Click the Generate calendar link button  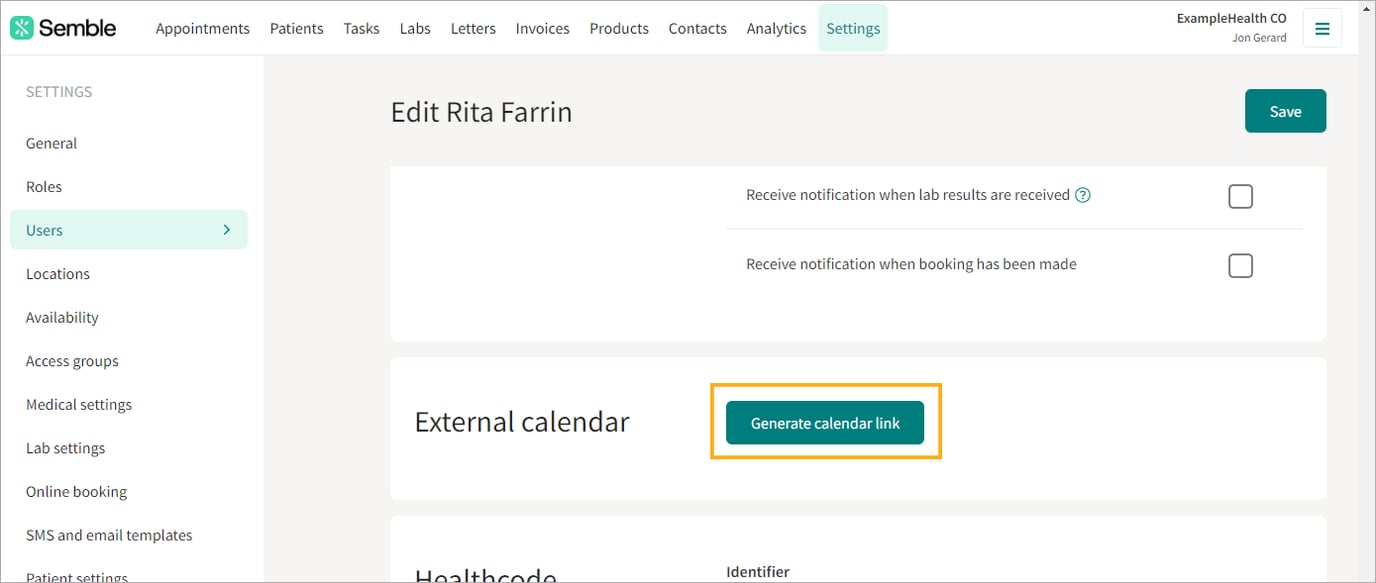[824, 422]
